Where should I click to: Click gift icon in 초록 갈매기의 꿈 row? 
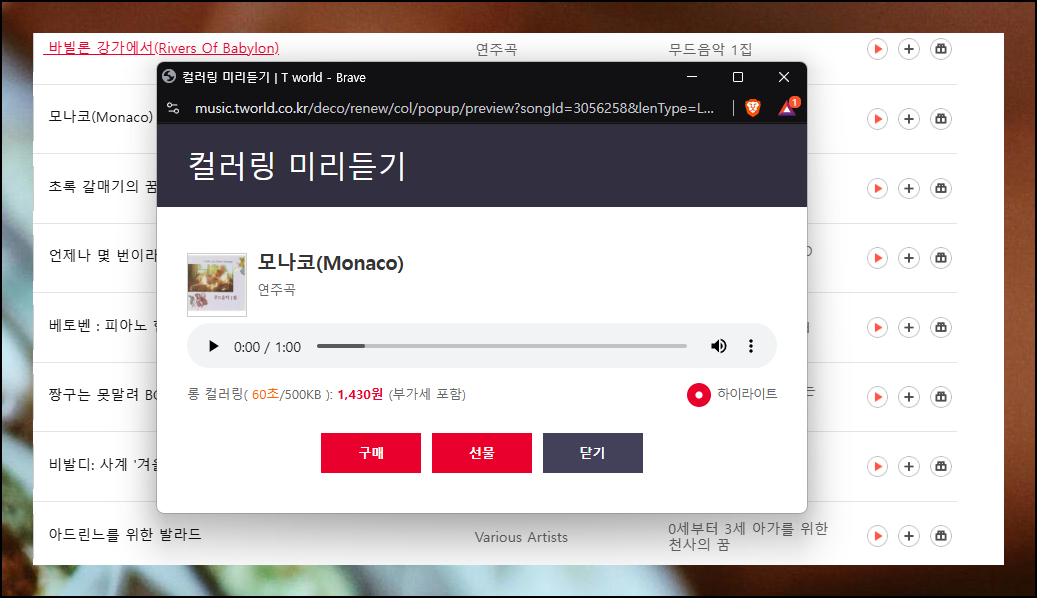click(940, 189)
